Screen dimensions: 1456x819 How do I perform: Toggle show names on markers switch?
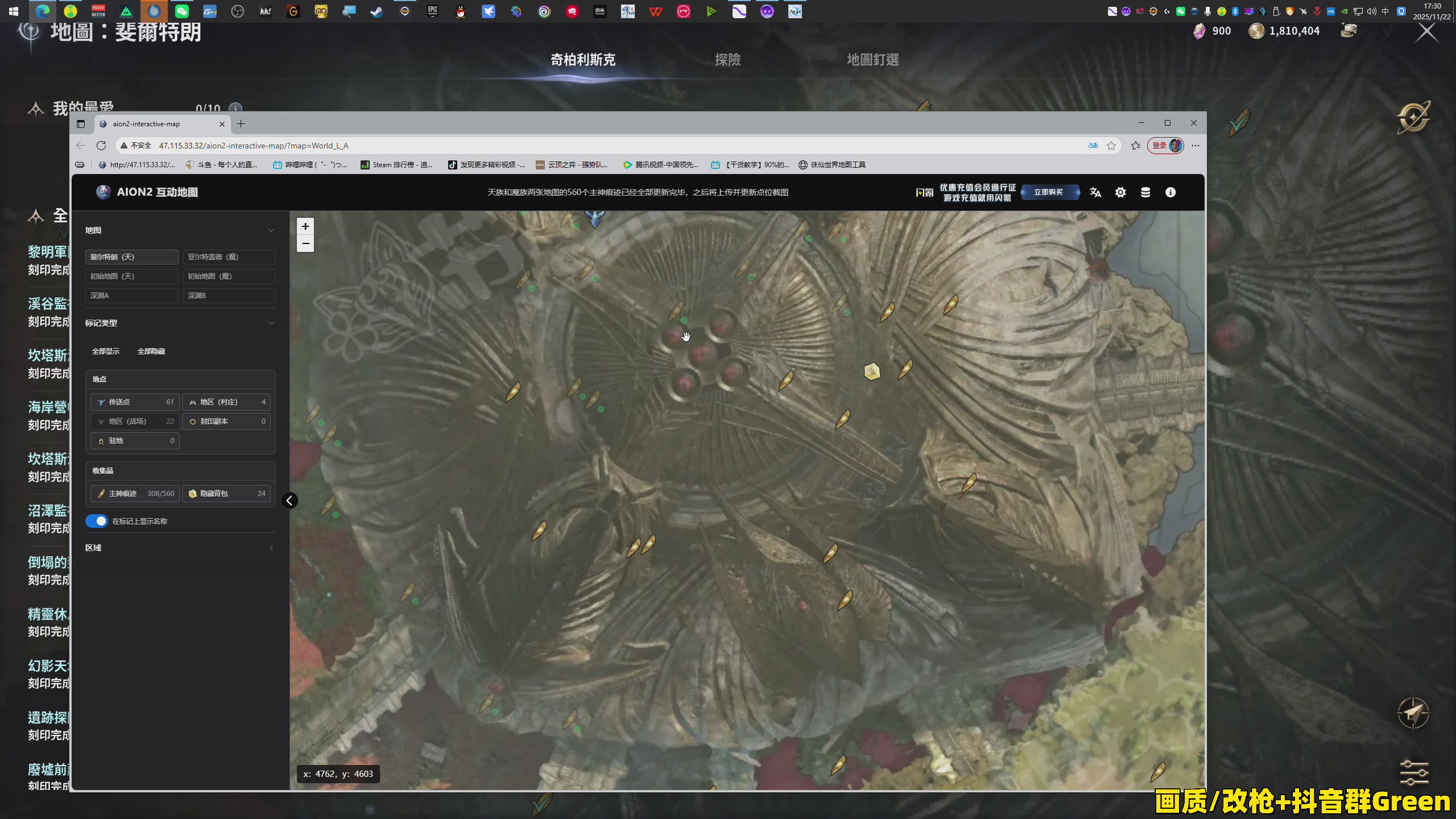[x=97, y=521]
